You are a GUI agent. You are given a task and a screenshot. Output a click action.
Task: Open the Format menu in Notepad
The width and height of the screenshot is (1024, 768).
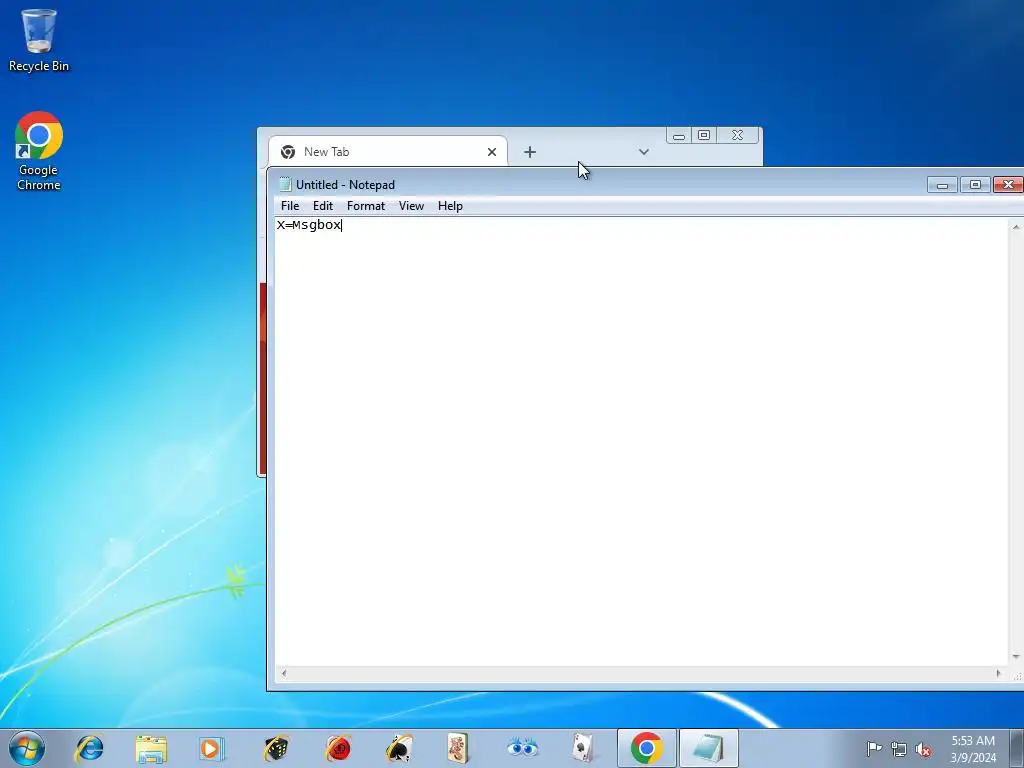(366, 206)
